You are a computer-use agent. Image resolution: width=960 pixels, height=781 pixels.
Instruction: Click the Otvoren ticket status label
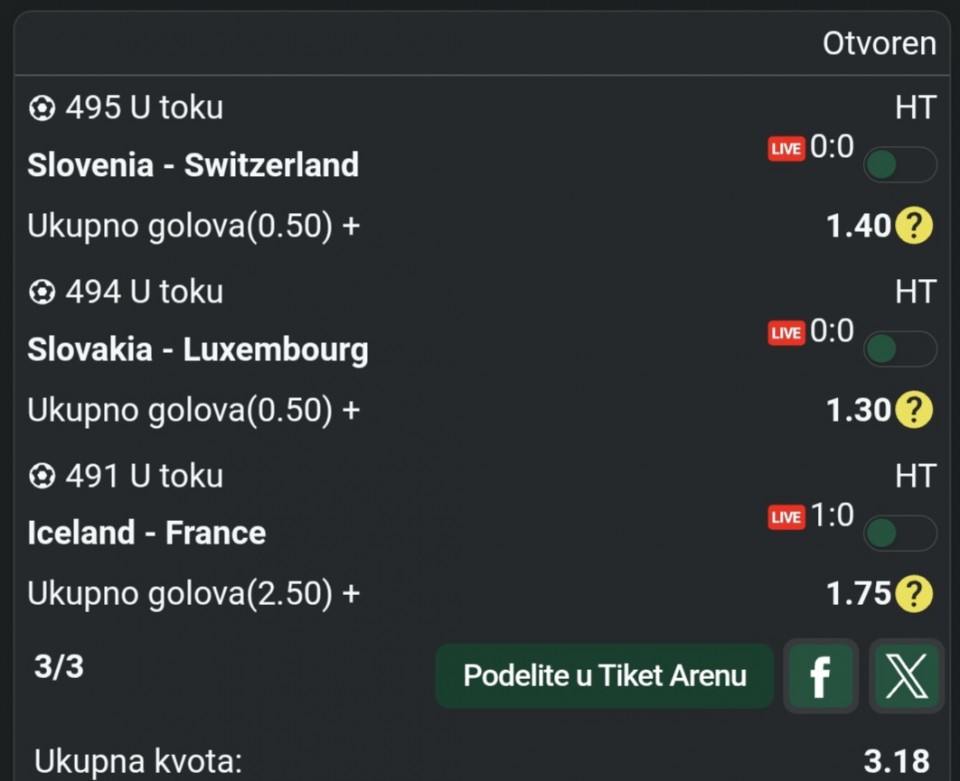coord(879,44)
